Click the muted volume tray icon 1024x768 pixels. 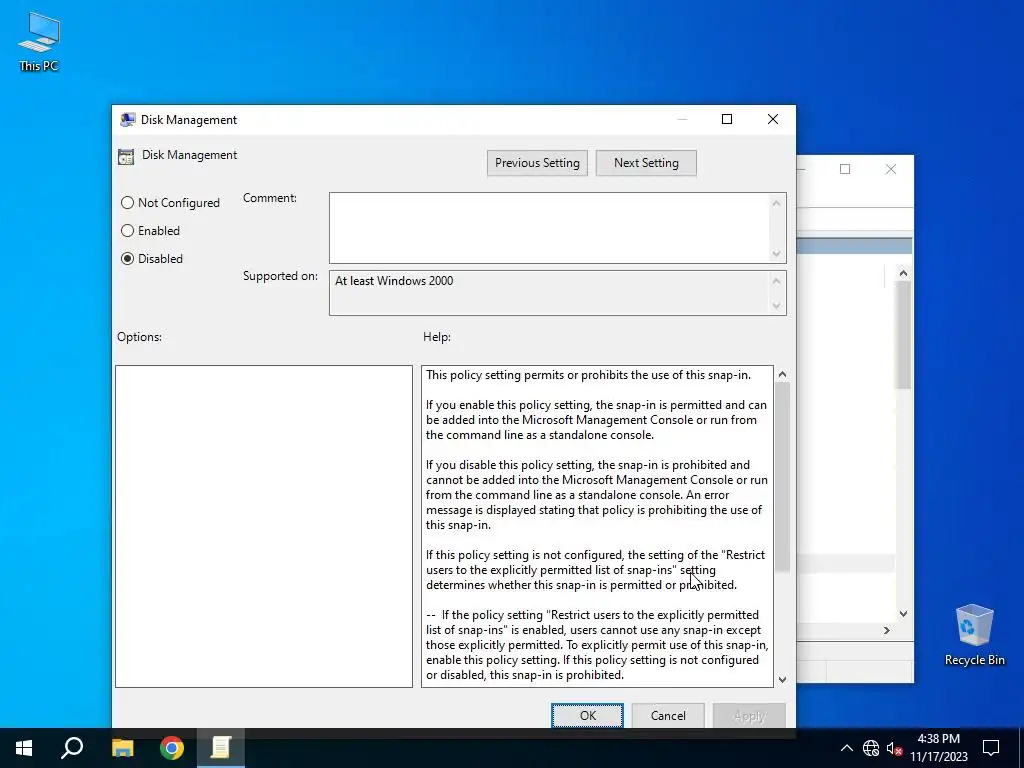tap(895, 748)
